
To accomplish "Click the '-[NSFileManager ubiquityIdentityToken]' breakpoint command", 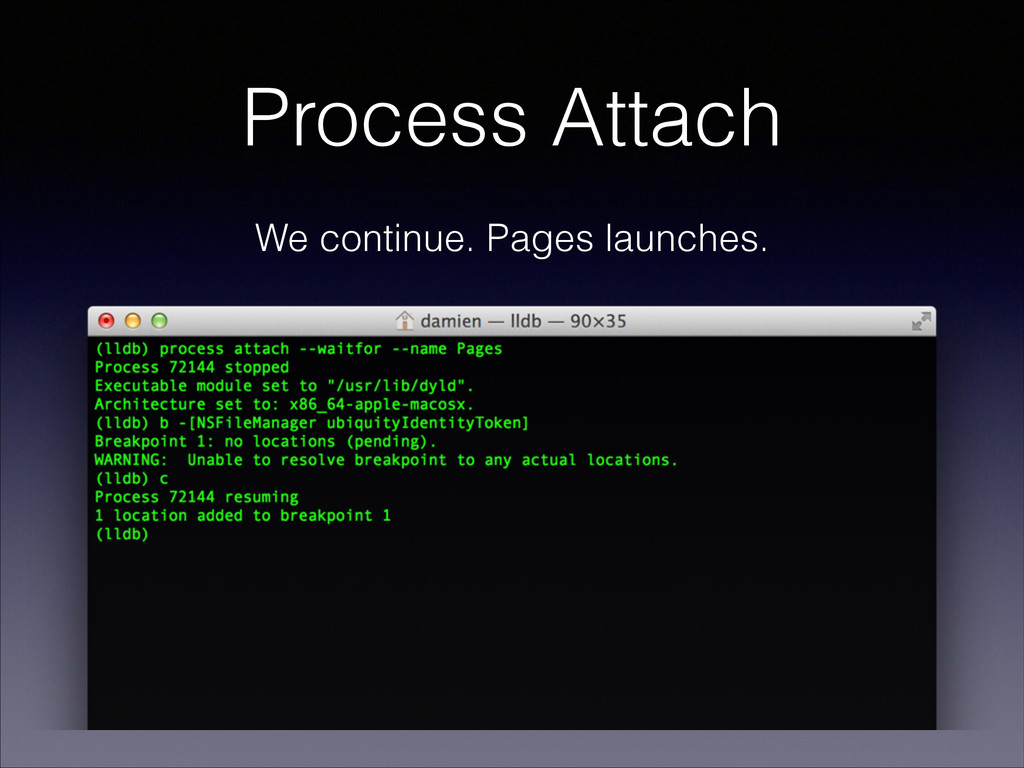I will (353, 423).
